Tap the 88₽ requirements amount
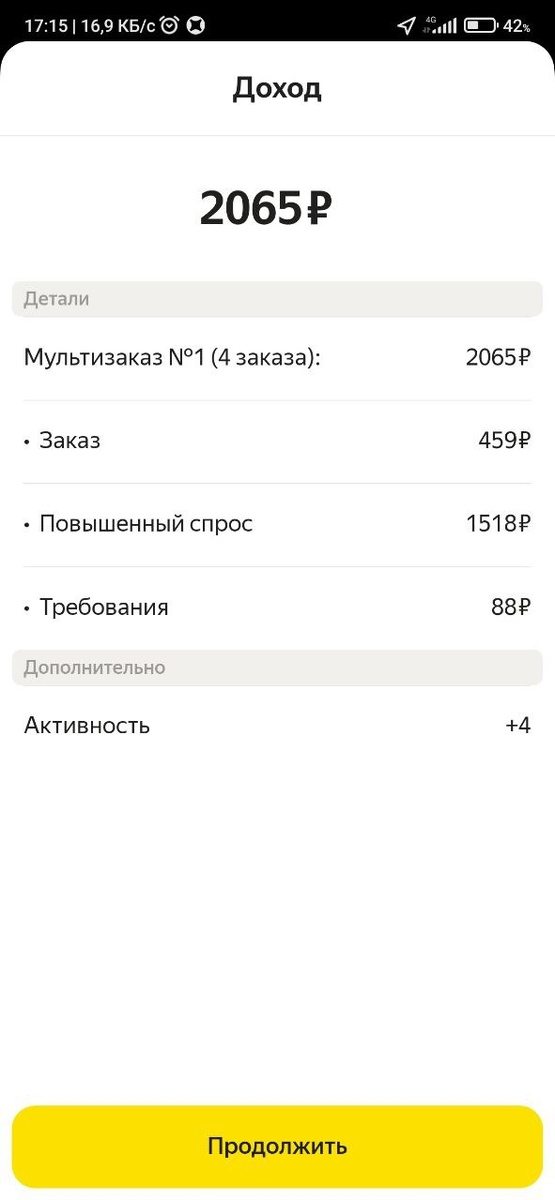Image resolution: width=555 pixels, height=1200 pixels. tap(510, 607)
